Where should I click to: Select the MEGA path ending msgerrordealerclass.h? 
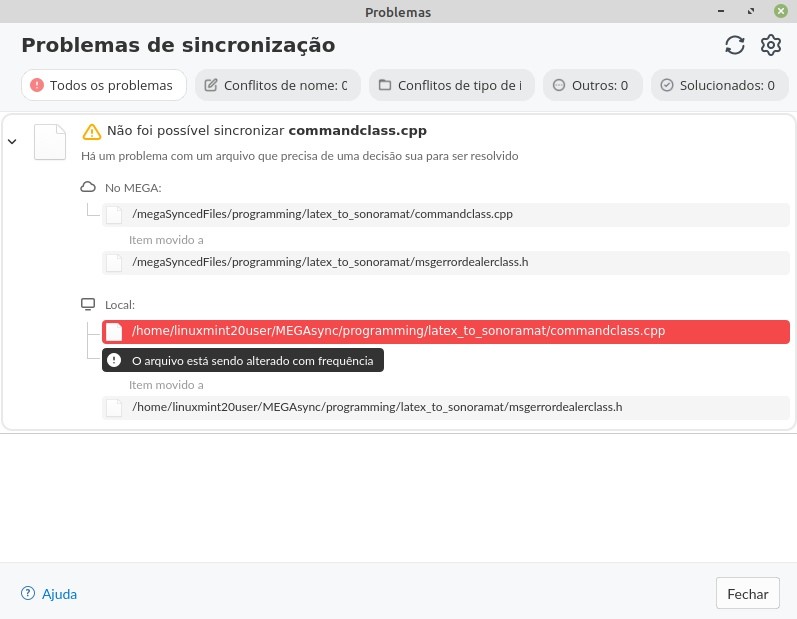(x=446, y=262)
